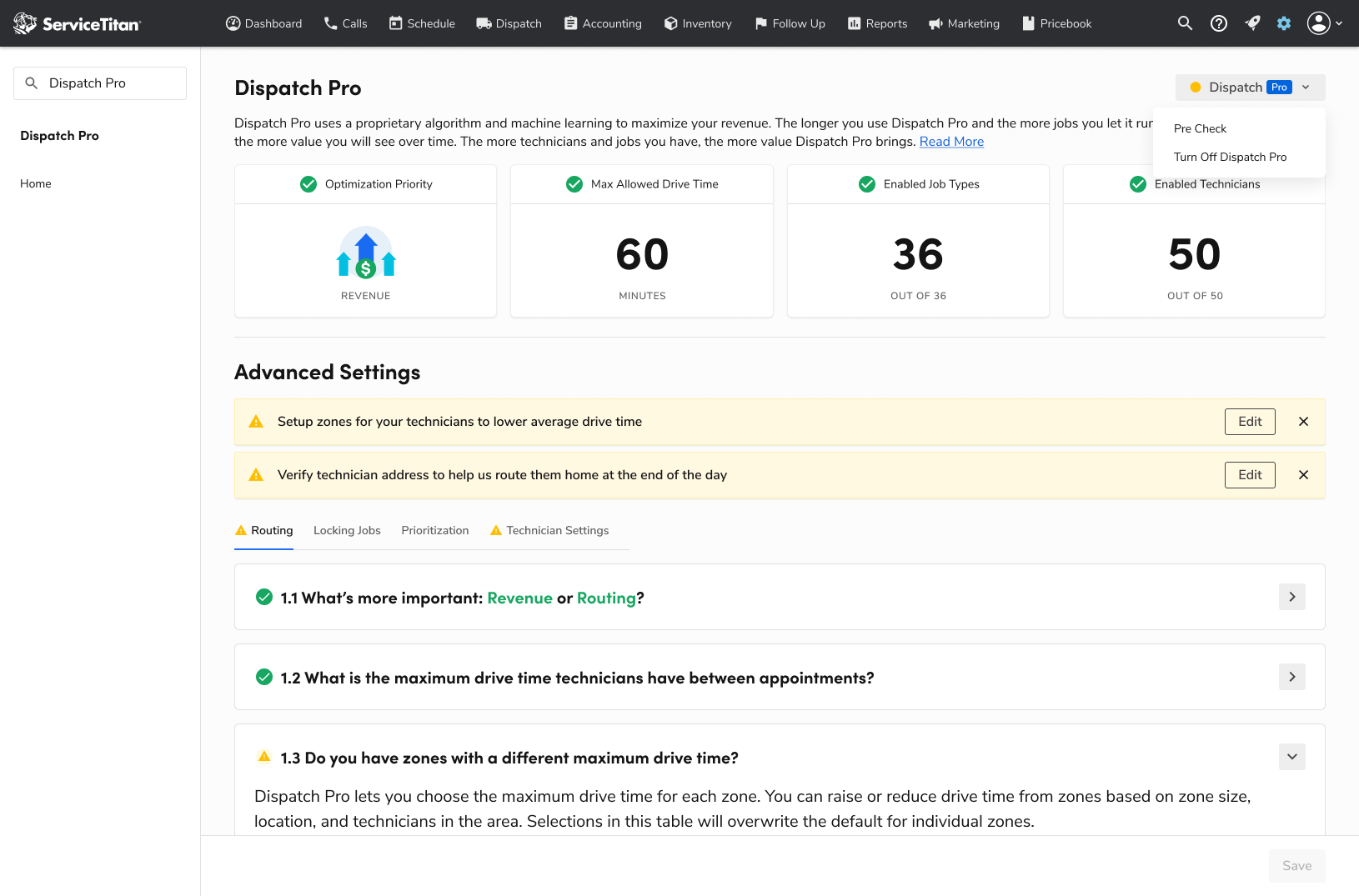Viewport: 1359px width, 896px height.
Task: Click the warning icon beside question 1.3
Action: 264,757
